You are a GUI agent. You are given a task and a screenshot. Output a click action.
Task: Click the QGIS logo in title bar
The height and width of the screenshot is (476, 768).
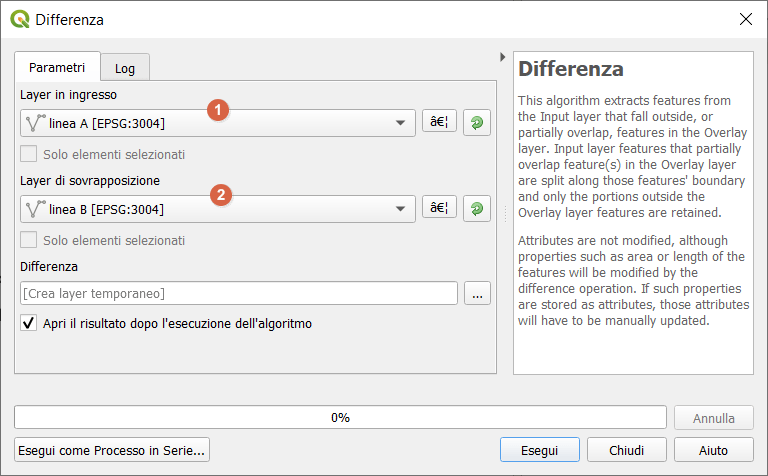click(18, 19)
